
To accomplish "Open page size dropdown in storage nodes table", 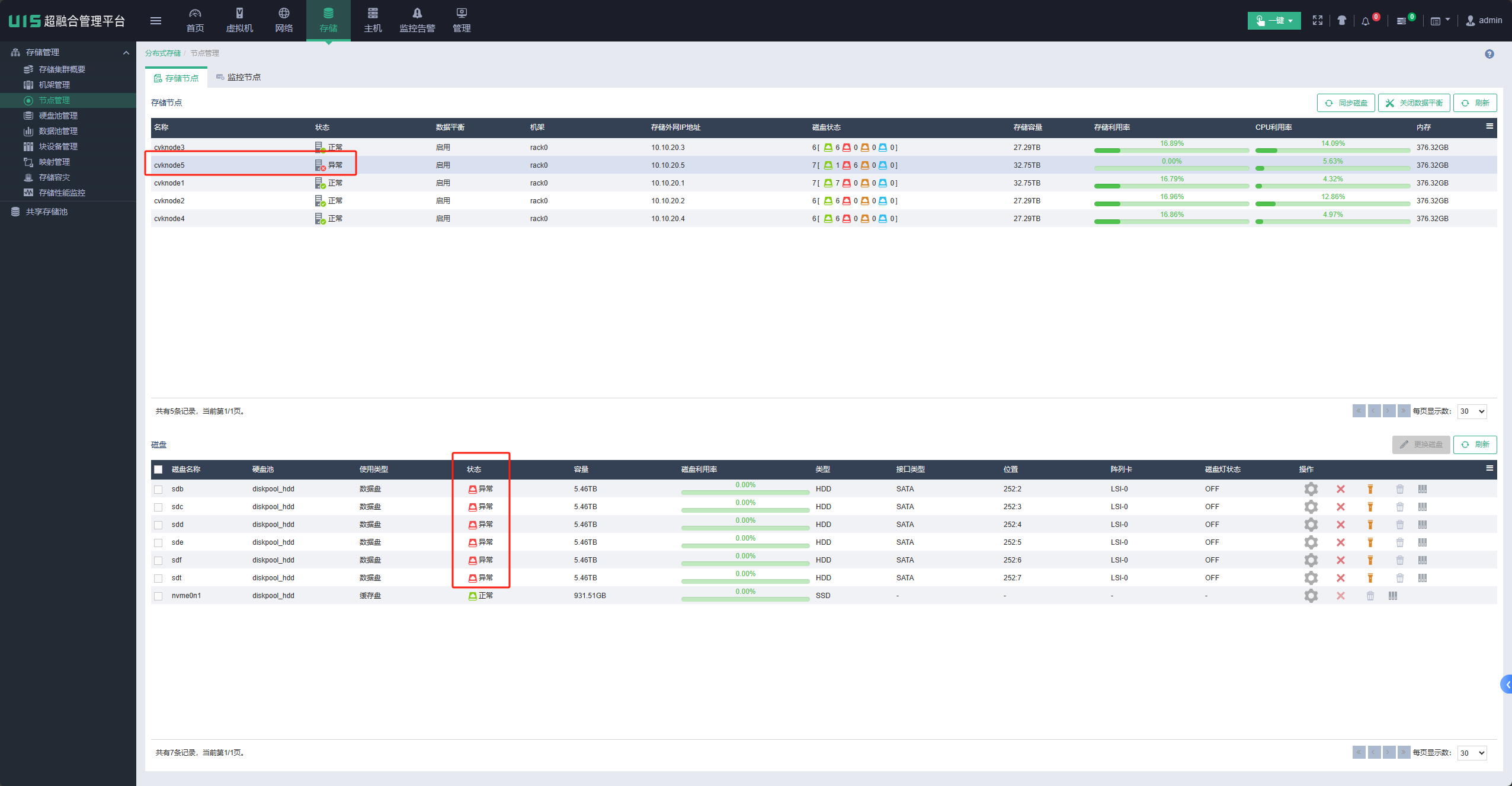I will [x=1472, y=411].
